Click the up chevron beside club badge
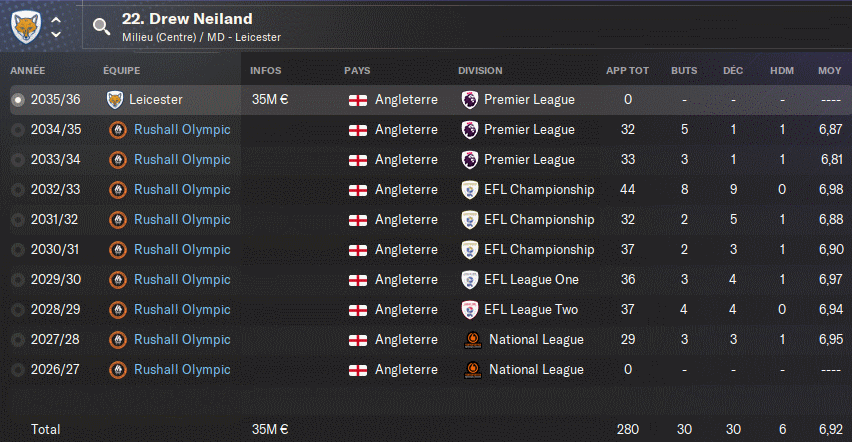The width and height of the screenshot is (852, 442). click(56, 19)
